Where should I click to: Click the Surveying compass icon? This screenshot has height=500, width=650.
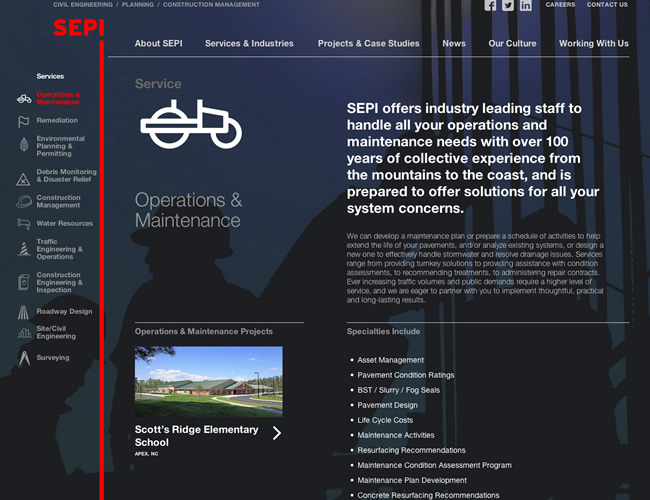pyautogui.click(x=24, y=357)
